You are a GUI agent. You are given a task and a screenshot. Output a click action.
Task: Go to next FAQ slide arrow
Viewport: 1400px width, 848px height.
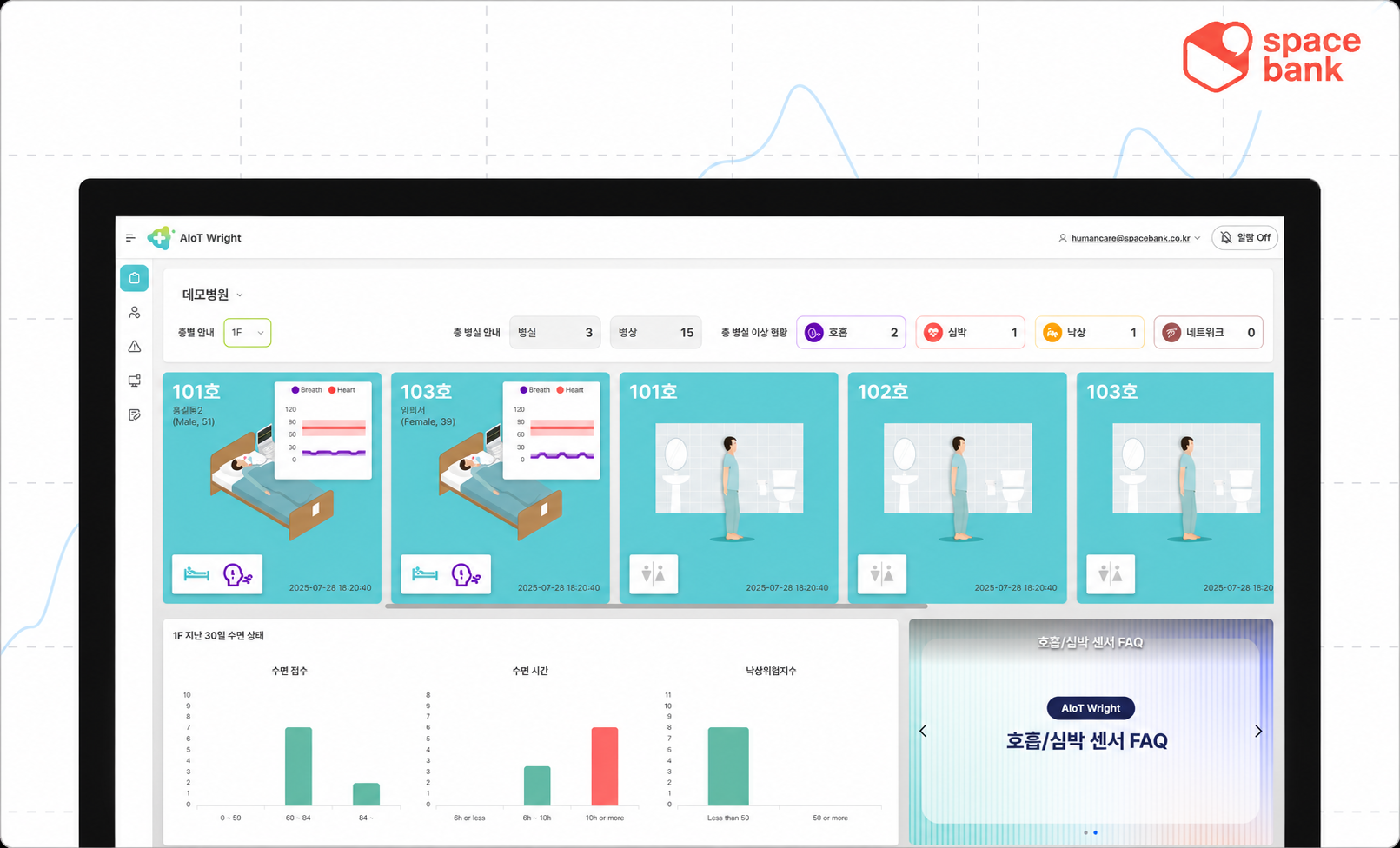coord(1258,732)
